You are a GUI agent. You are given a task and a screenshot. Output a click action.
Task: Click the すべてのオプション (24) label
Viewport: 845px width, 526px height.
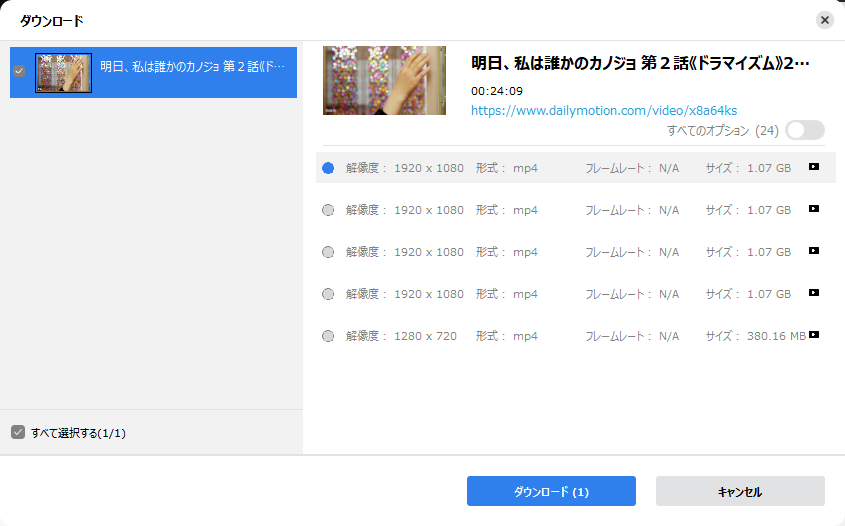723,131
